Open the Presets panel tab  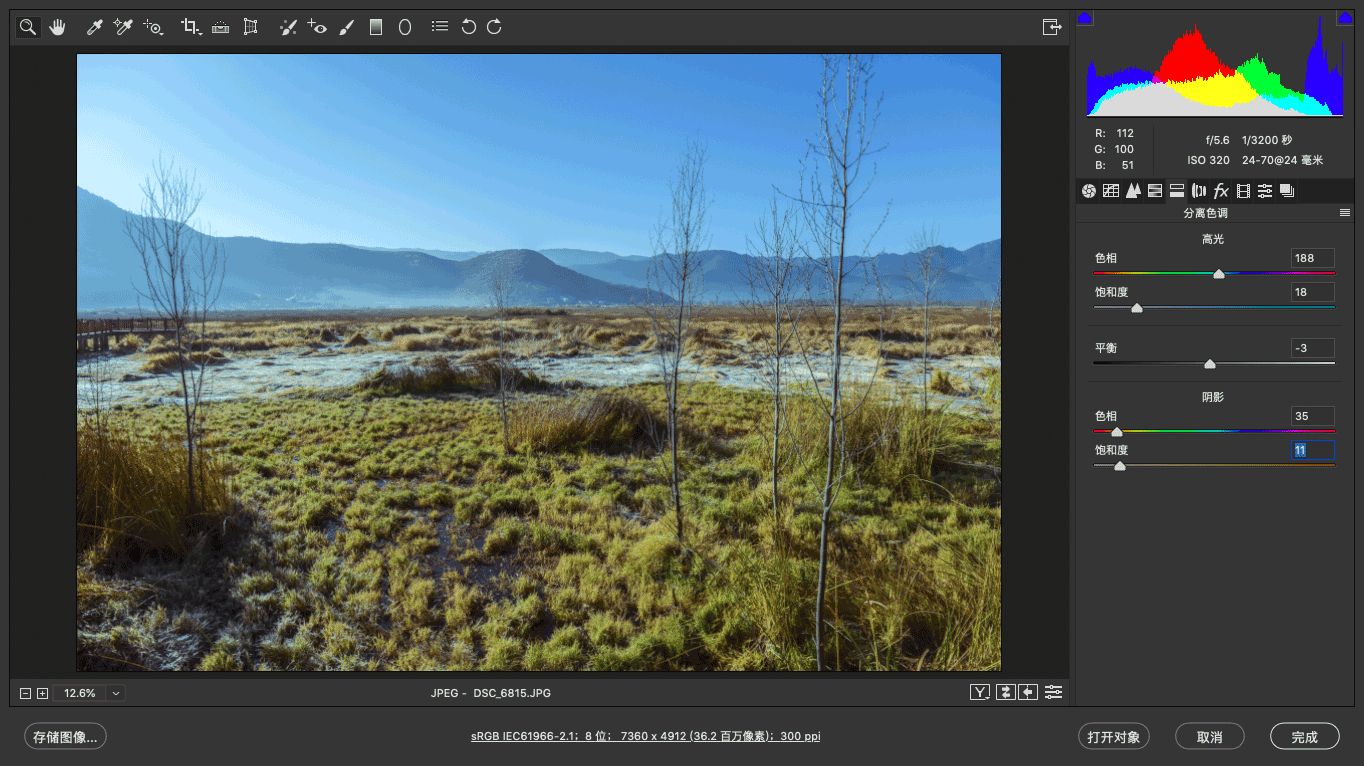pyautogui.click(x=1265, y=191)
